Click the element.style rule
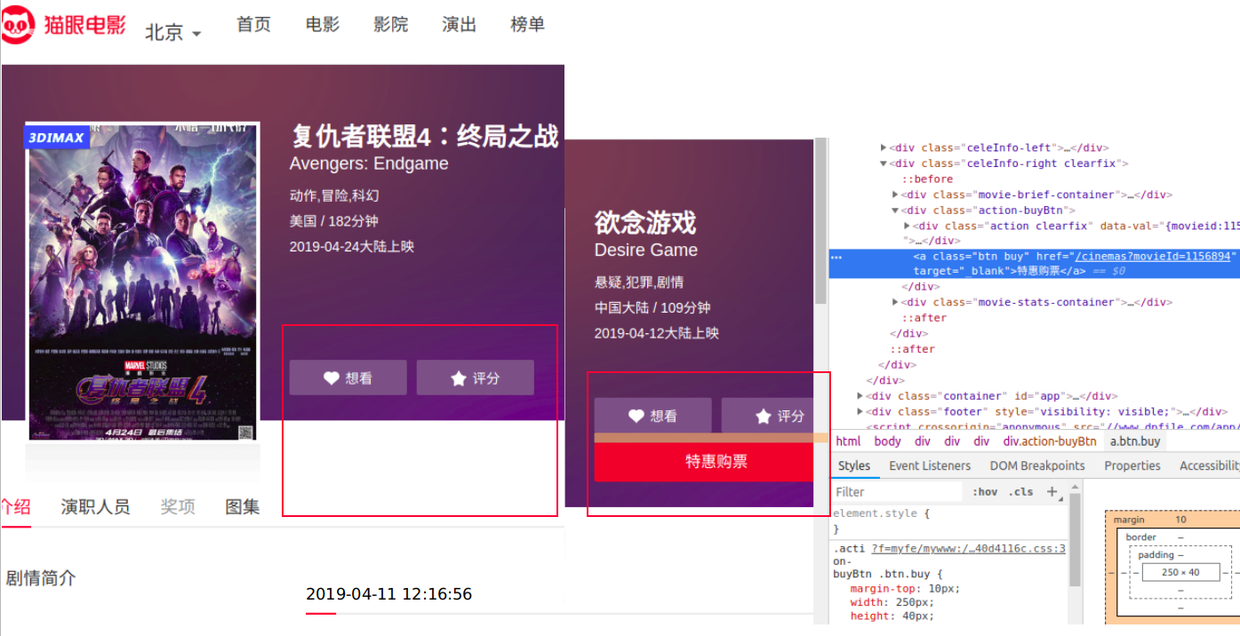 click(881, 513)
